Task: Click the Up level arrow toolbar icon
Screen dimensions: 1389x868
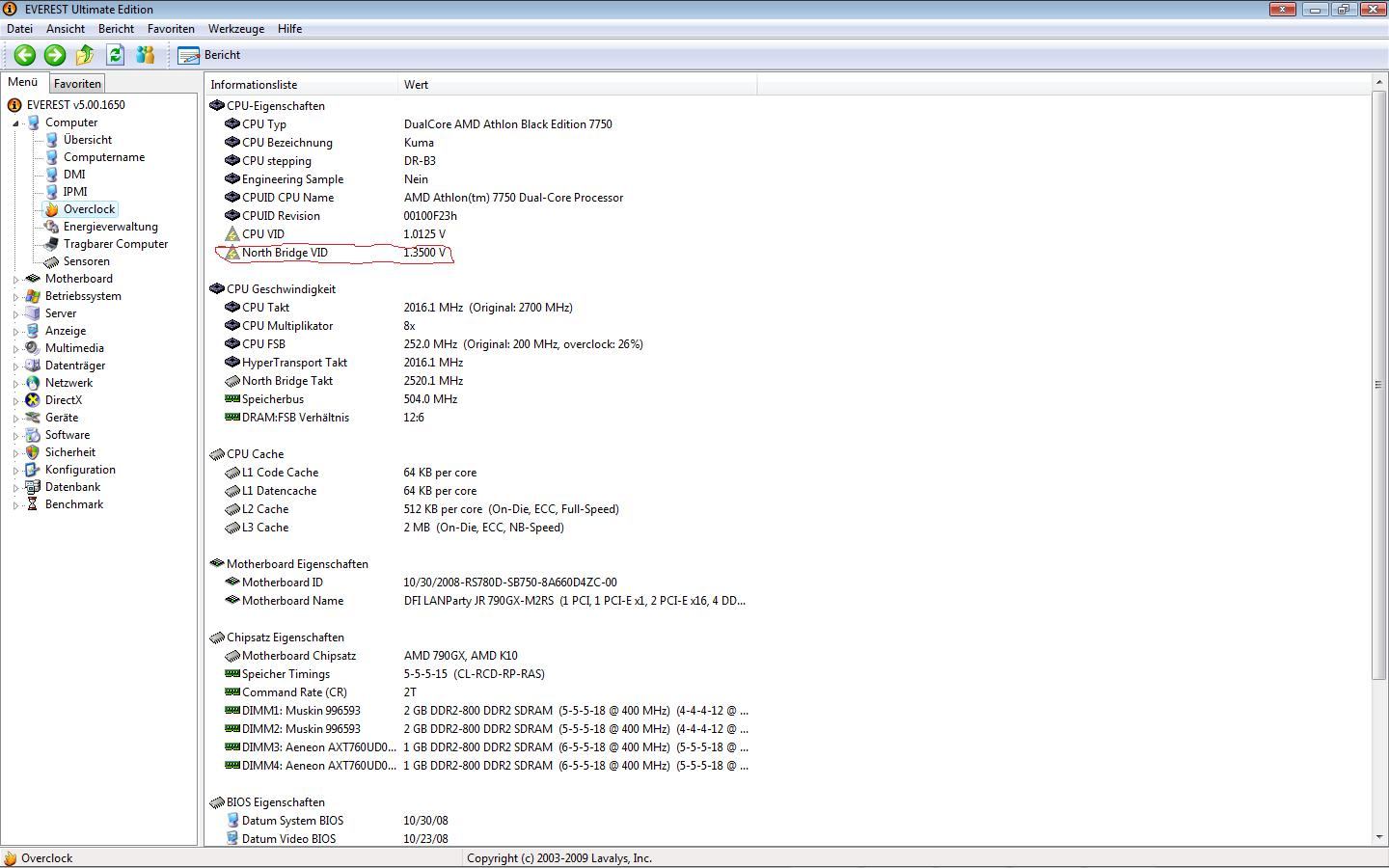Action: pos(85,55)
